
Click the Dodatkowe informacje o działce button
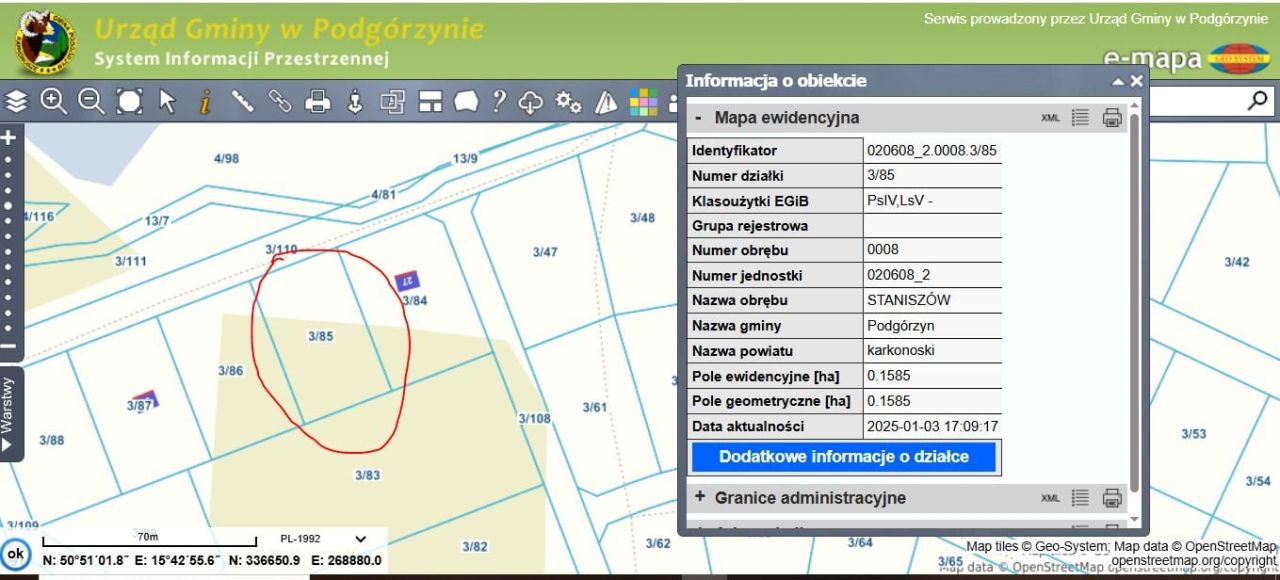(845, 457)
